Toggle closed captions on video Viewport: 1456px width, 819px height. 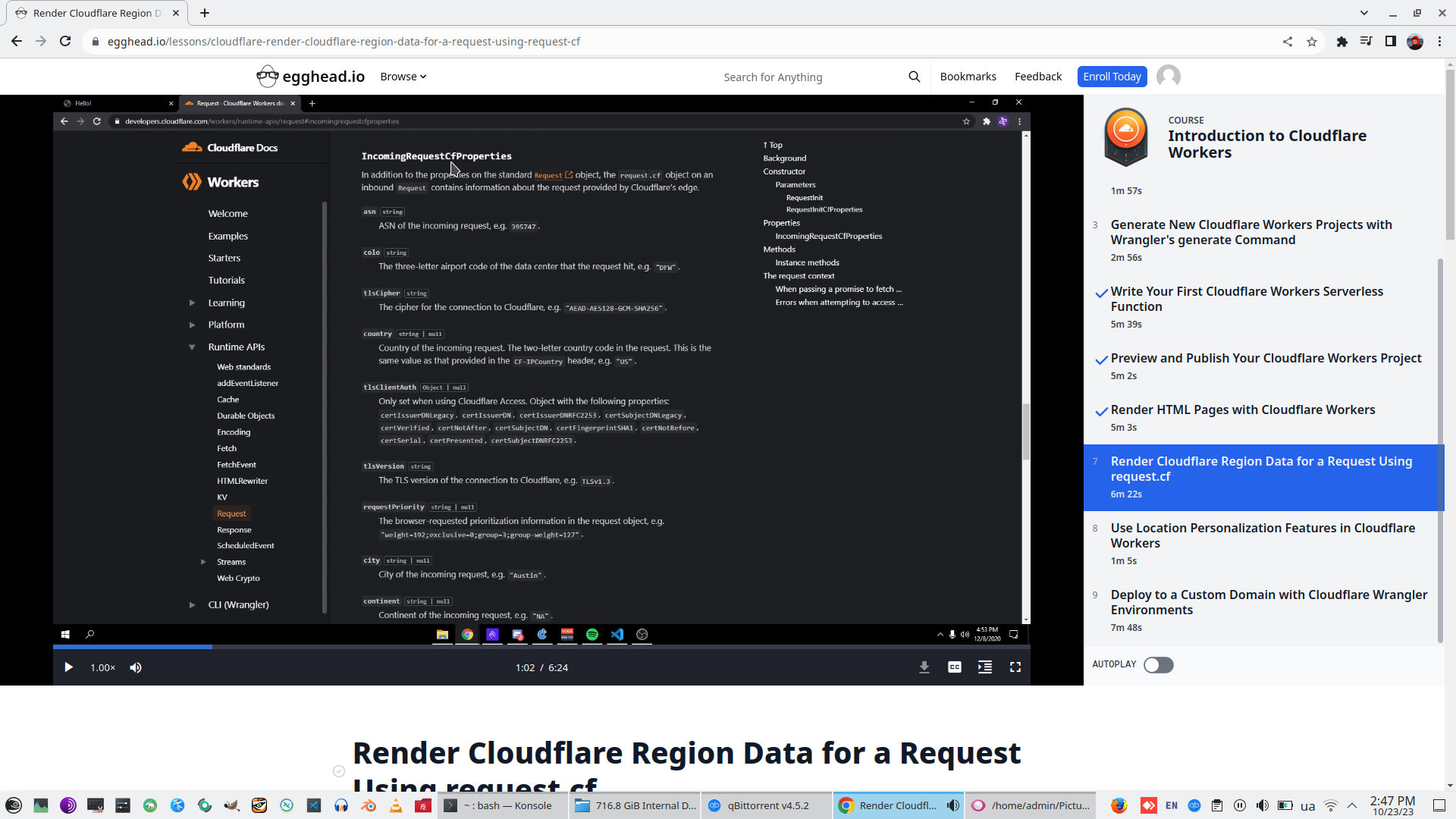click(954, 667)
